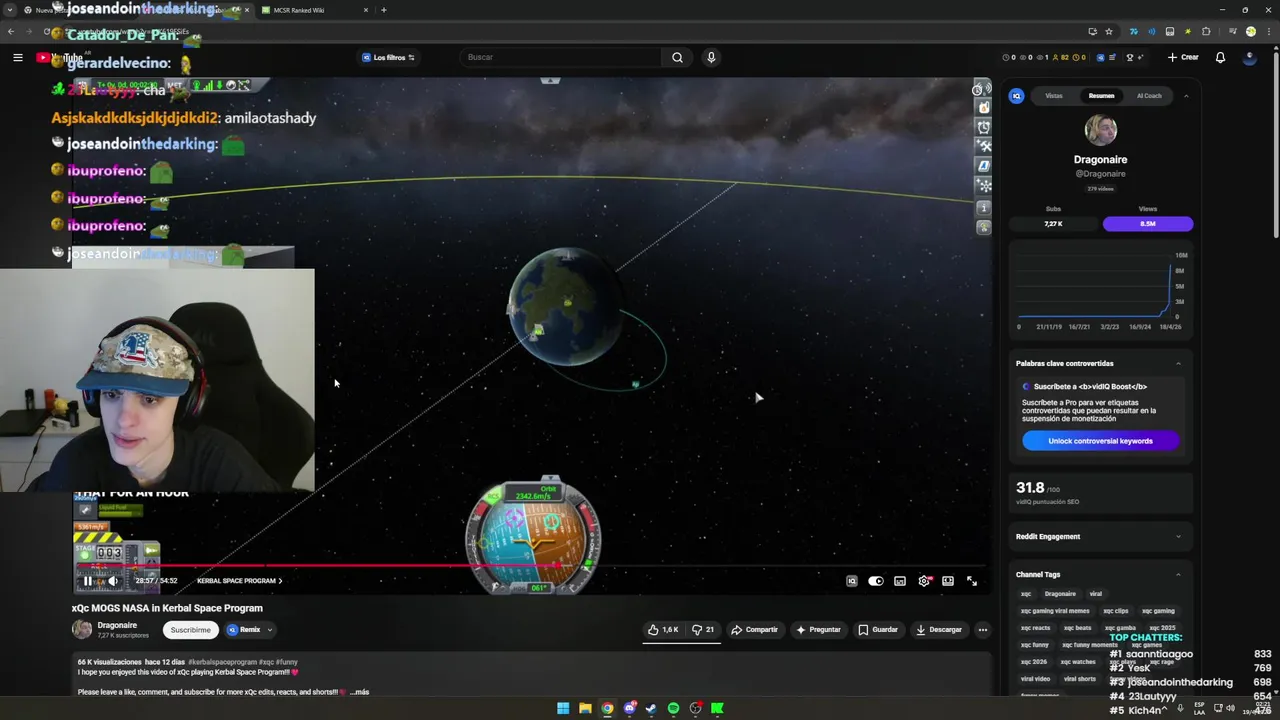The image size is (1280, 720).
Task: Focus the Buscar search field
Action: [560, 57]
